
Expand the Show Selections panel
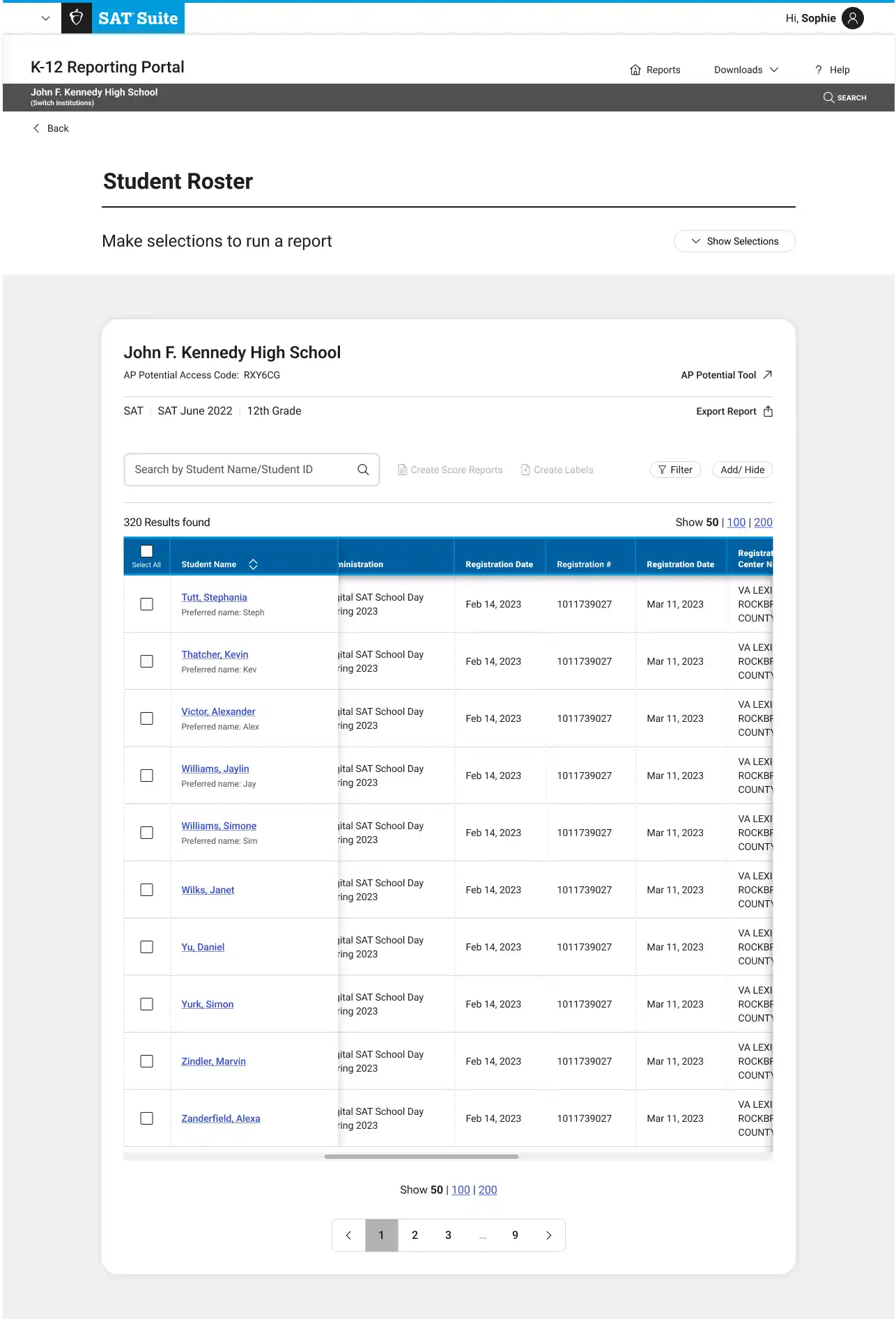pos(734,241)
